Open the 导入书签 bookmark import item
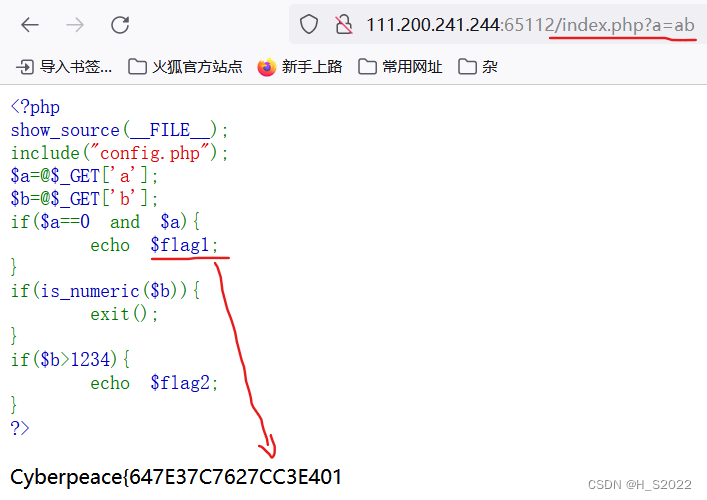The image size is (707, 500). click(x=64, y=67)
